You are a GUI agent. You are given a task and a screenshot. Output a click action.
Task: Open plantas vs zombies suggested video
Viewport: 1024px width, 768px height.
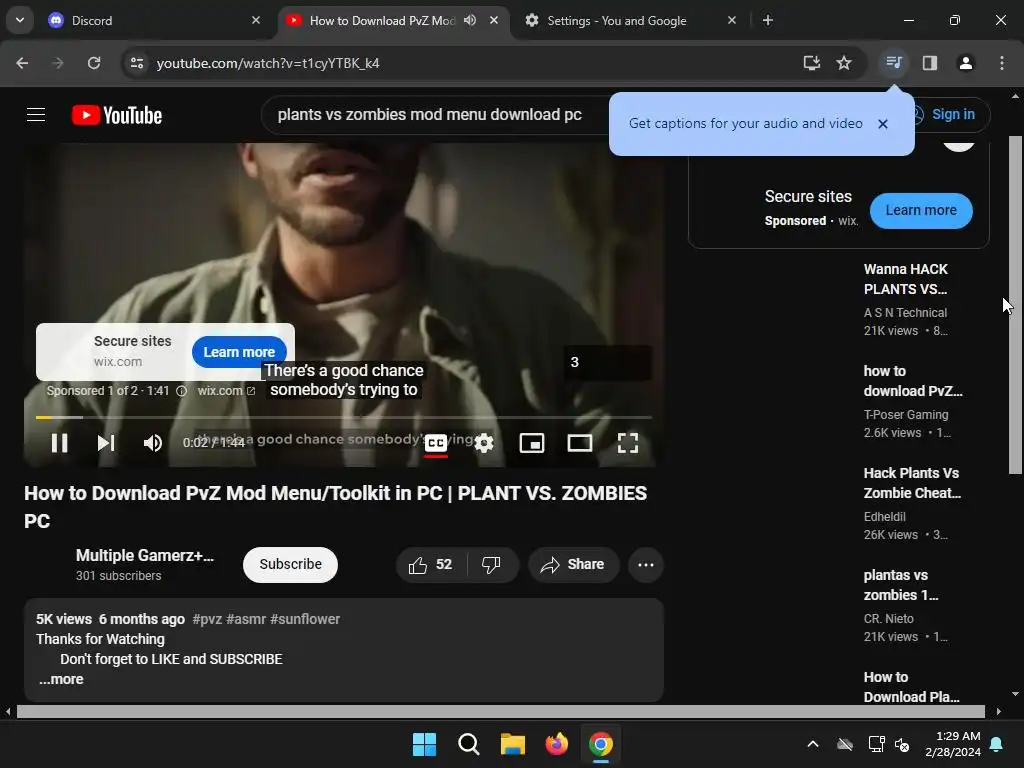[901, 584]
